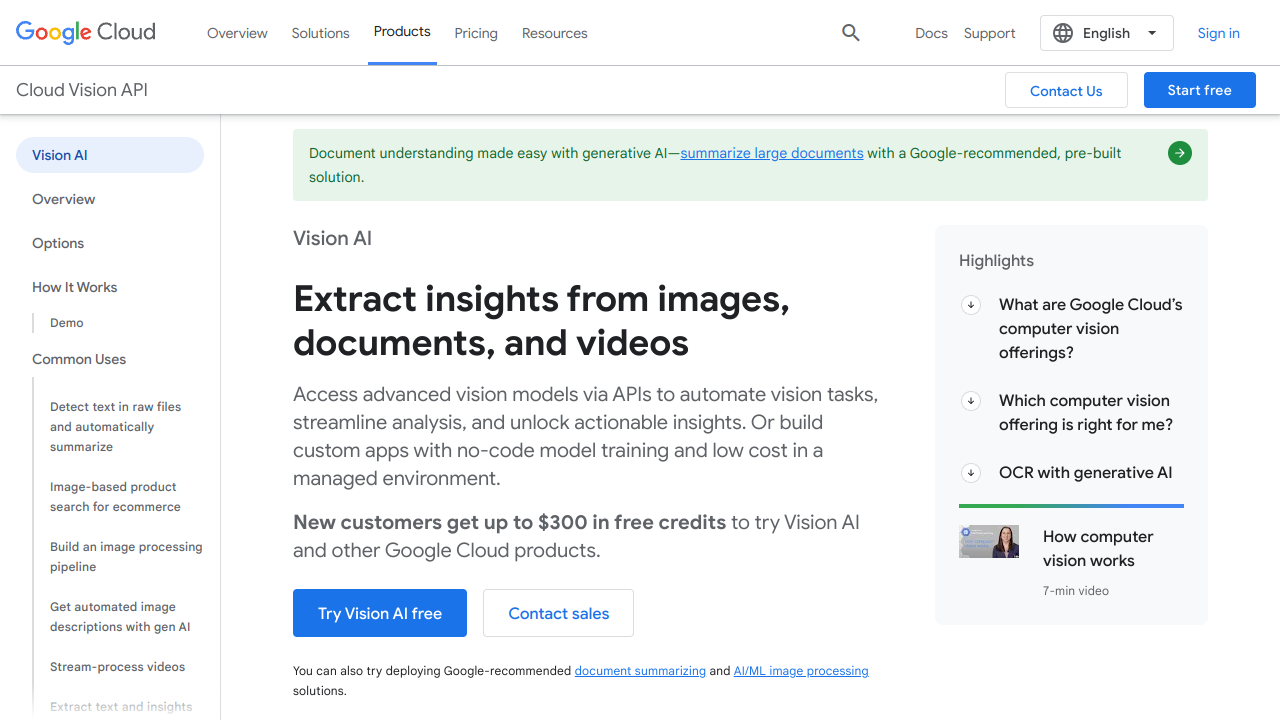Select the Products tab

[402, 32]
